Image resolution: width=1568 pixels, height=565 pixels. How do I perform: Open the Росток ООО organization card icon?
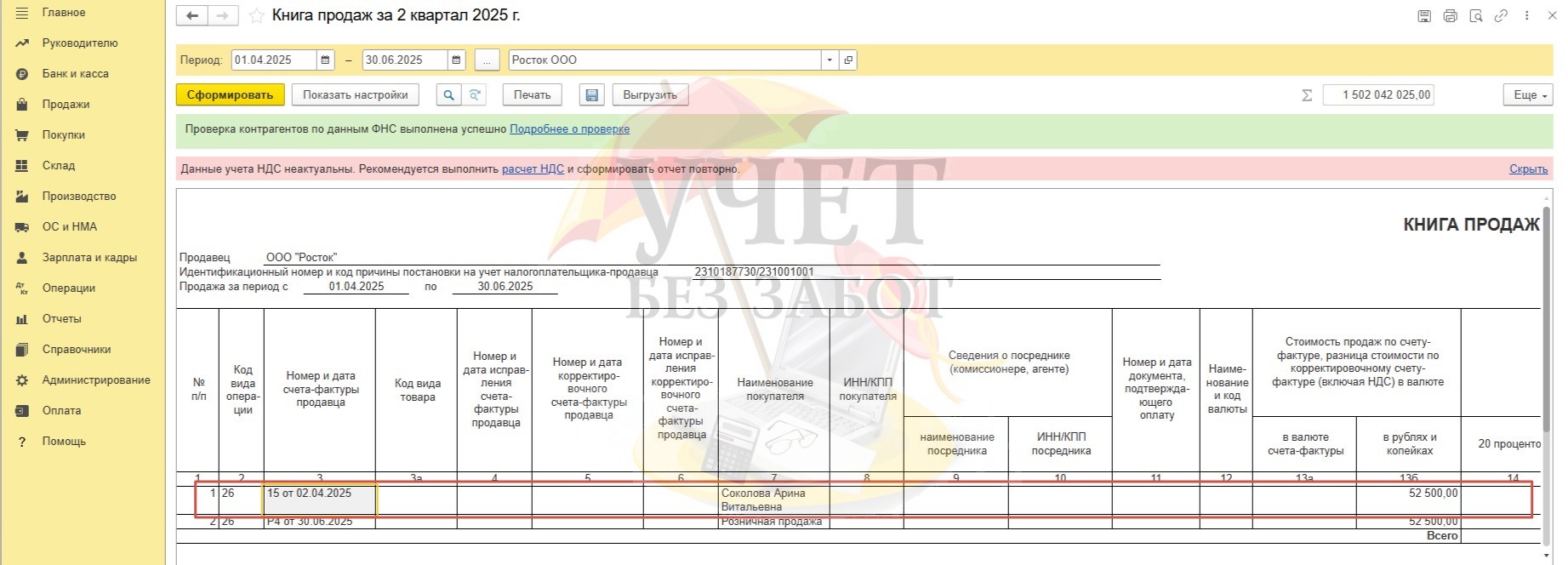click(x=847, y=60)
